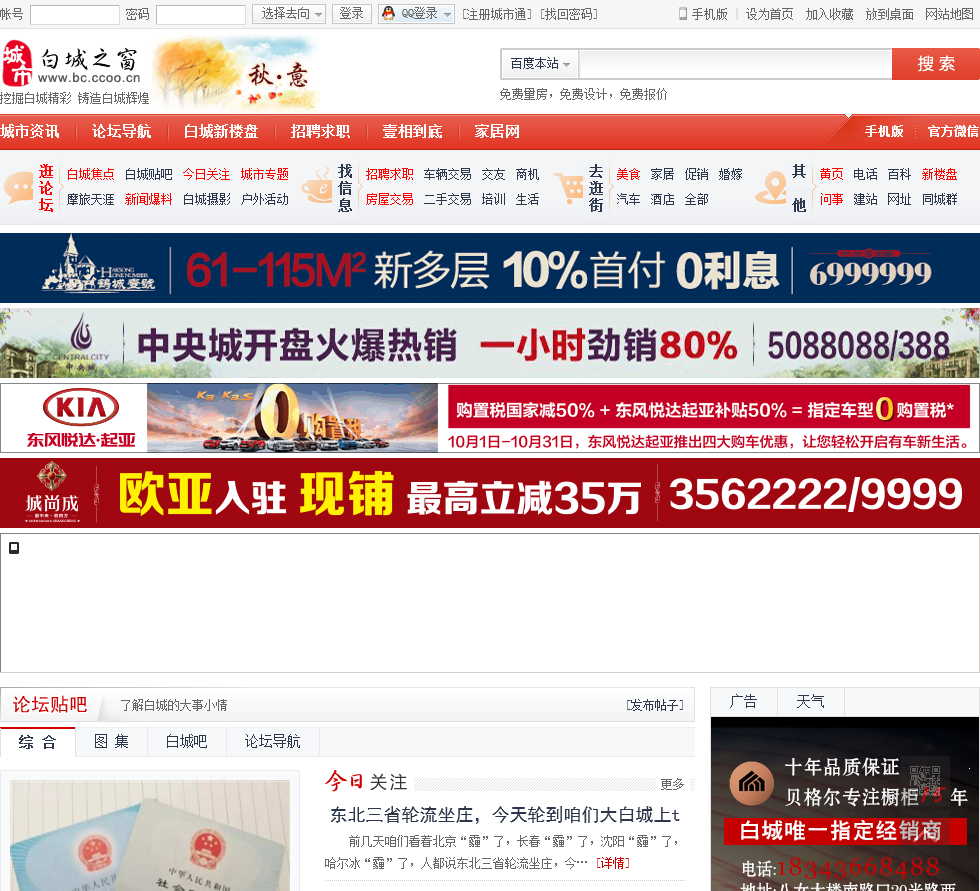Open the 家居网 menu item

(497, 132)
